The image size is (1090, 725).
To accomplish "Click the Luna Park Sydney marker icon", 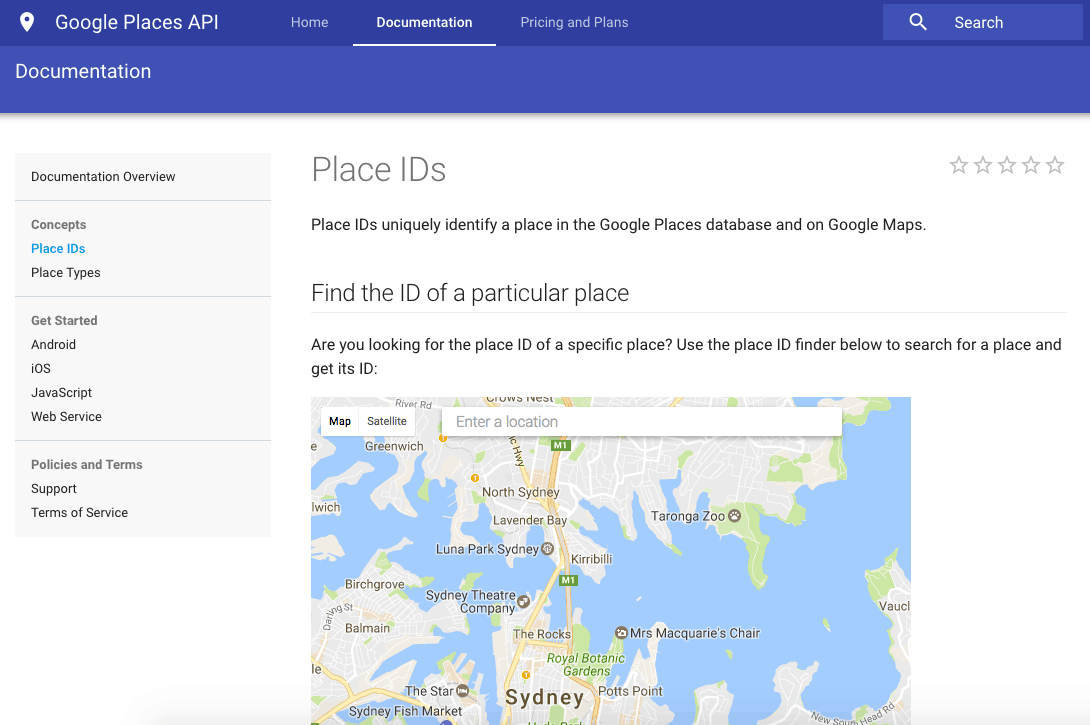I will (x=548, y=548).
